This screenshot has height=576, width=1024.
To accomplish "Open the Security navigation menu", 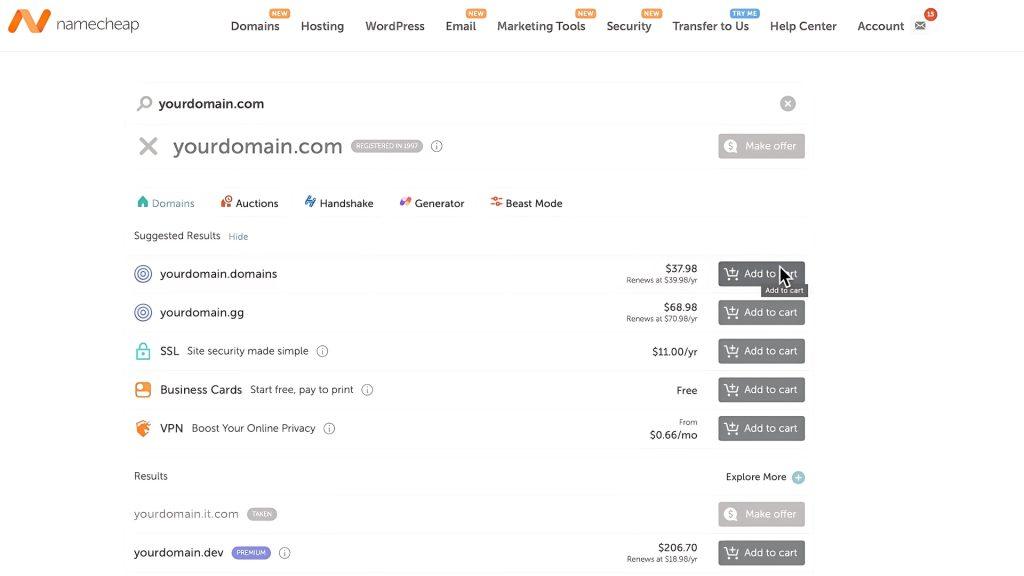I will coord(628,26).
